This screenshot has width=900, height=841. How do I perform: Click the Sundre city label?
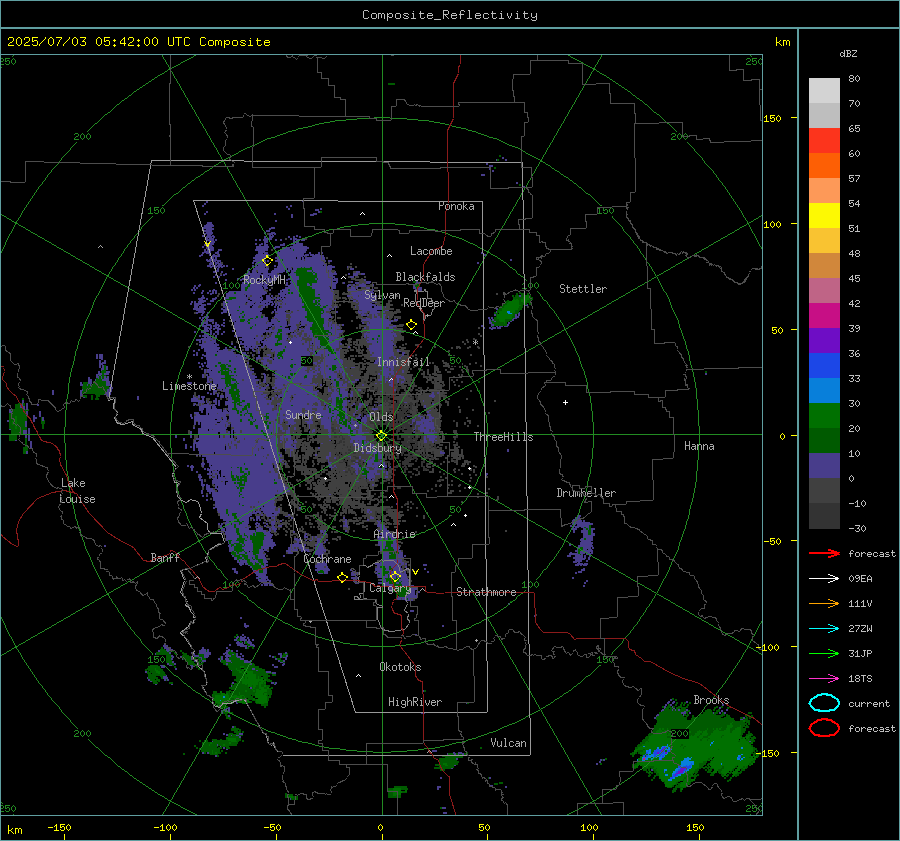(303, 414)
